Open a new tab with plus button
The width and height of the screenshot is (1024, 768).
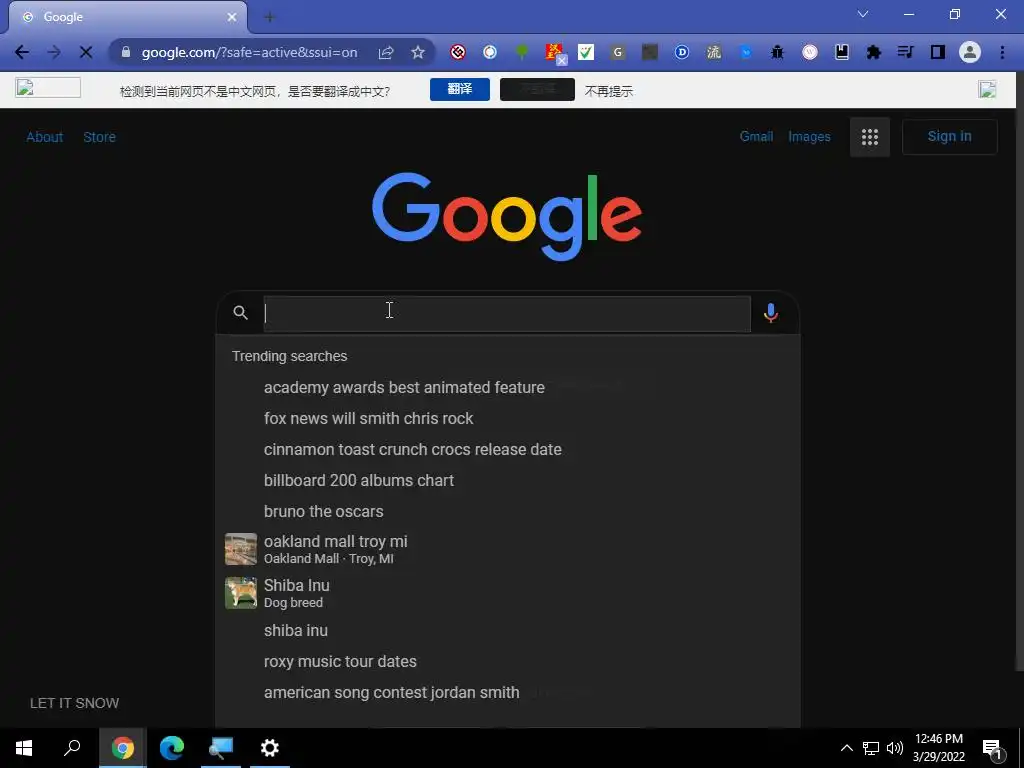pyautogui.click(x=269, y=18)
